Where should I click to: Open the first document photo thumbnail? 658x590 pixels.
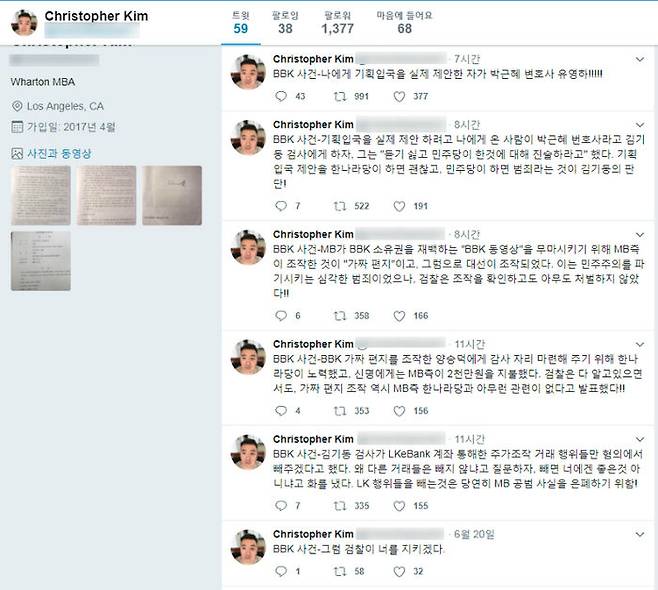tap(41, 195)
